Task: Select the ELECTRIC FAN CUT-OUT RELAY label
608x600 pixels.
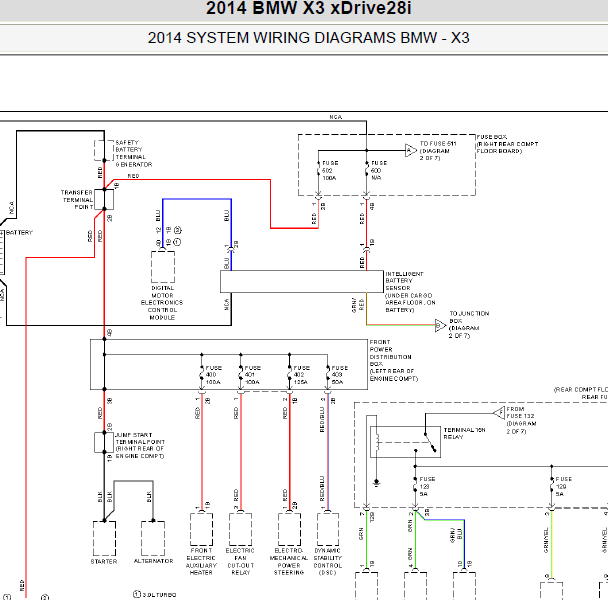Action: [240, 561]
